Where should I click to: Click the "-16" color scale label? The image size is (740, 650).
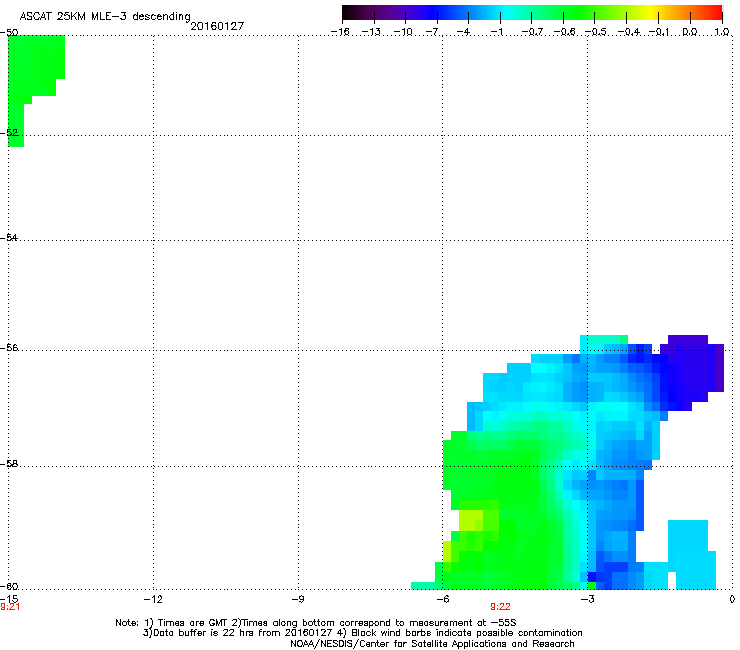pos(340,32)
